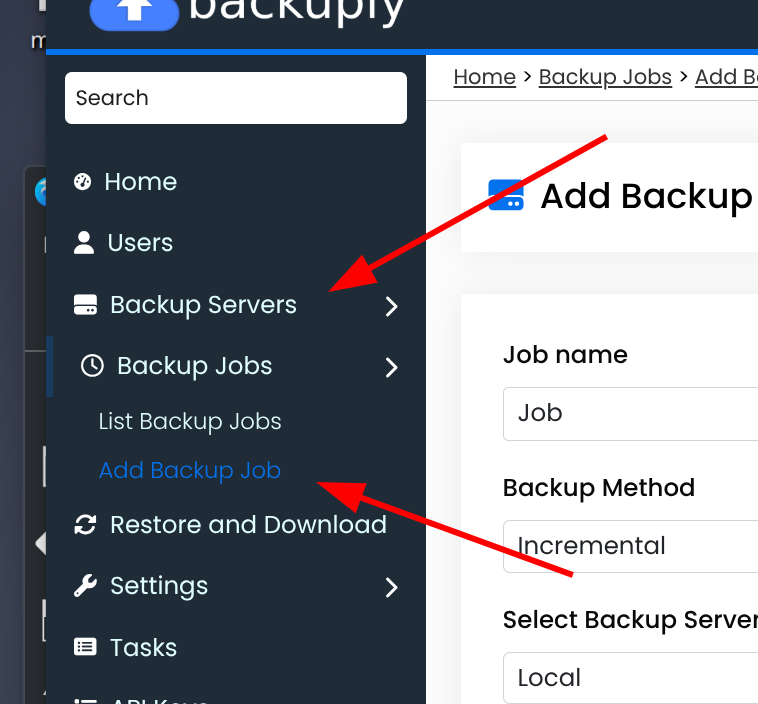Click the Restore and Download sync icon

(x=85, y=525)
